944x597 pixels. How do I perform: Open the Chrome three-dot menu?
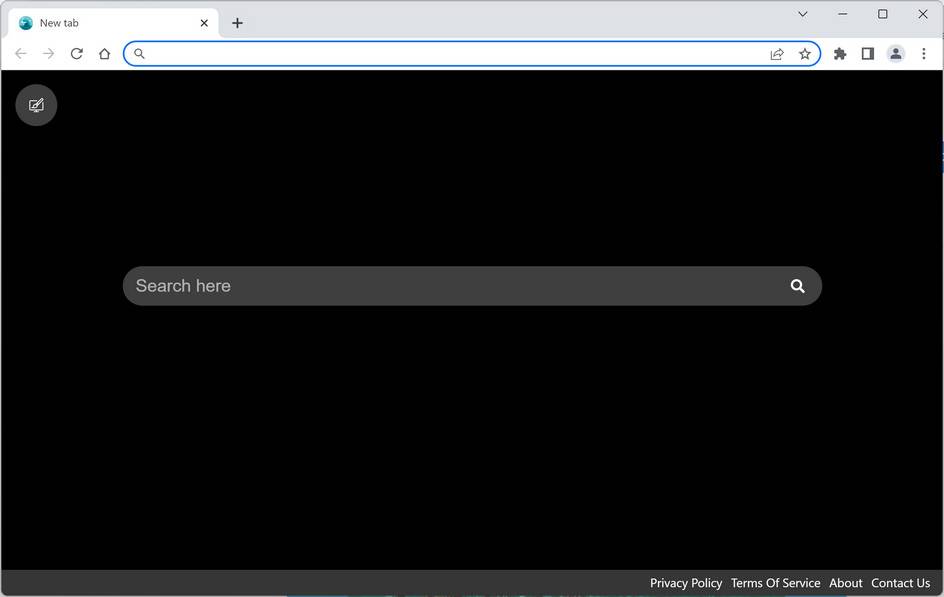click(x=923, y=54)
